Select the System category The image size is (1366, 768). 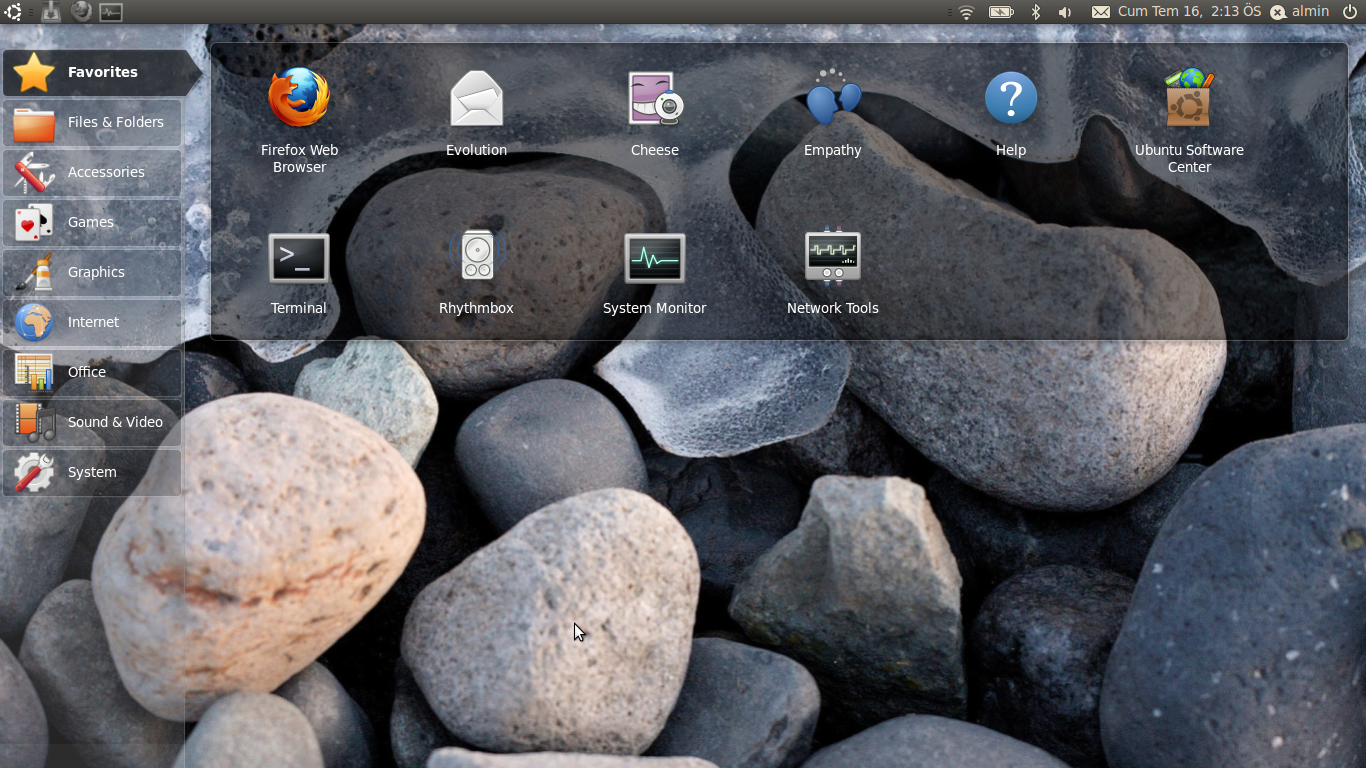(92, 472)
